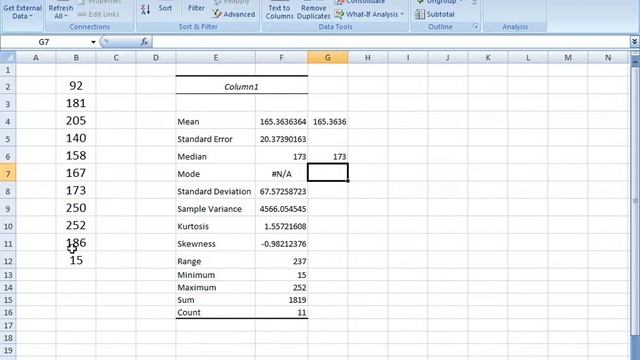Select column G header
640x360 pixels.
(x=328, y=58)
